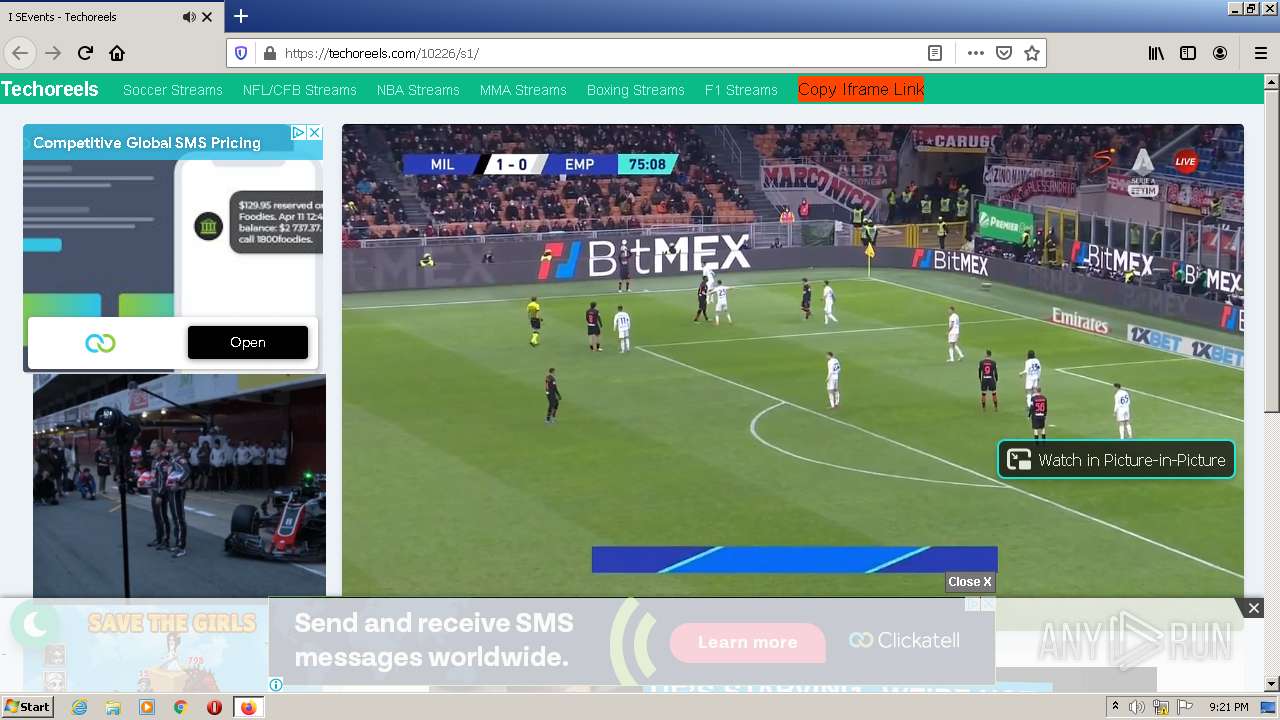Switch to Firefox taskbar button

click(x=248, y=707)
